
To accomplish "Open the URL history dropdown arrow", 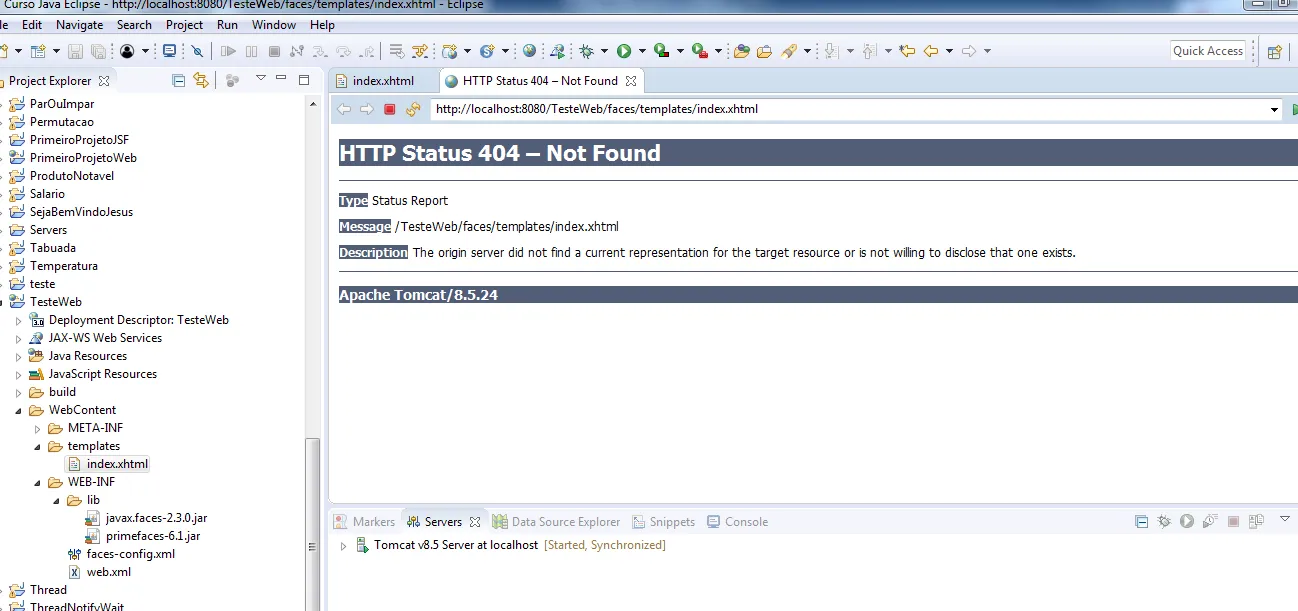I will pyautogui.click(x=1274, y=110).
